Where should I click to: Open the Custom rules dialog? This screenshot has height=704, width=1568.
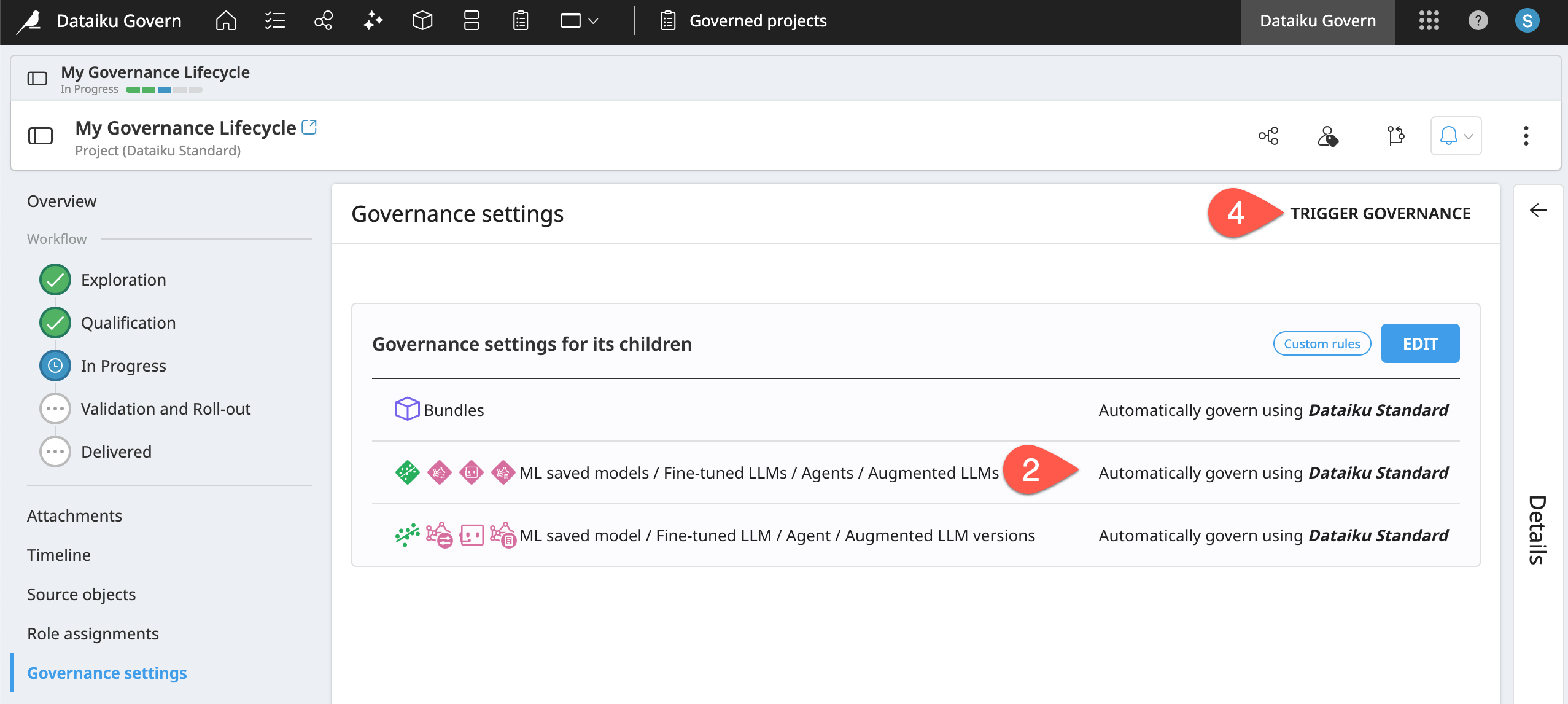point(1321,343)
